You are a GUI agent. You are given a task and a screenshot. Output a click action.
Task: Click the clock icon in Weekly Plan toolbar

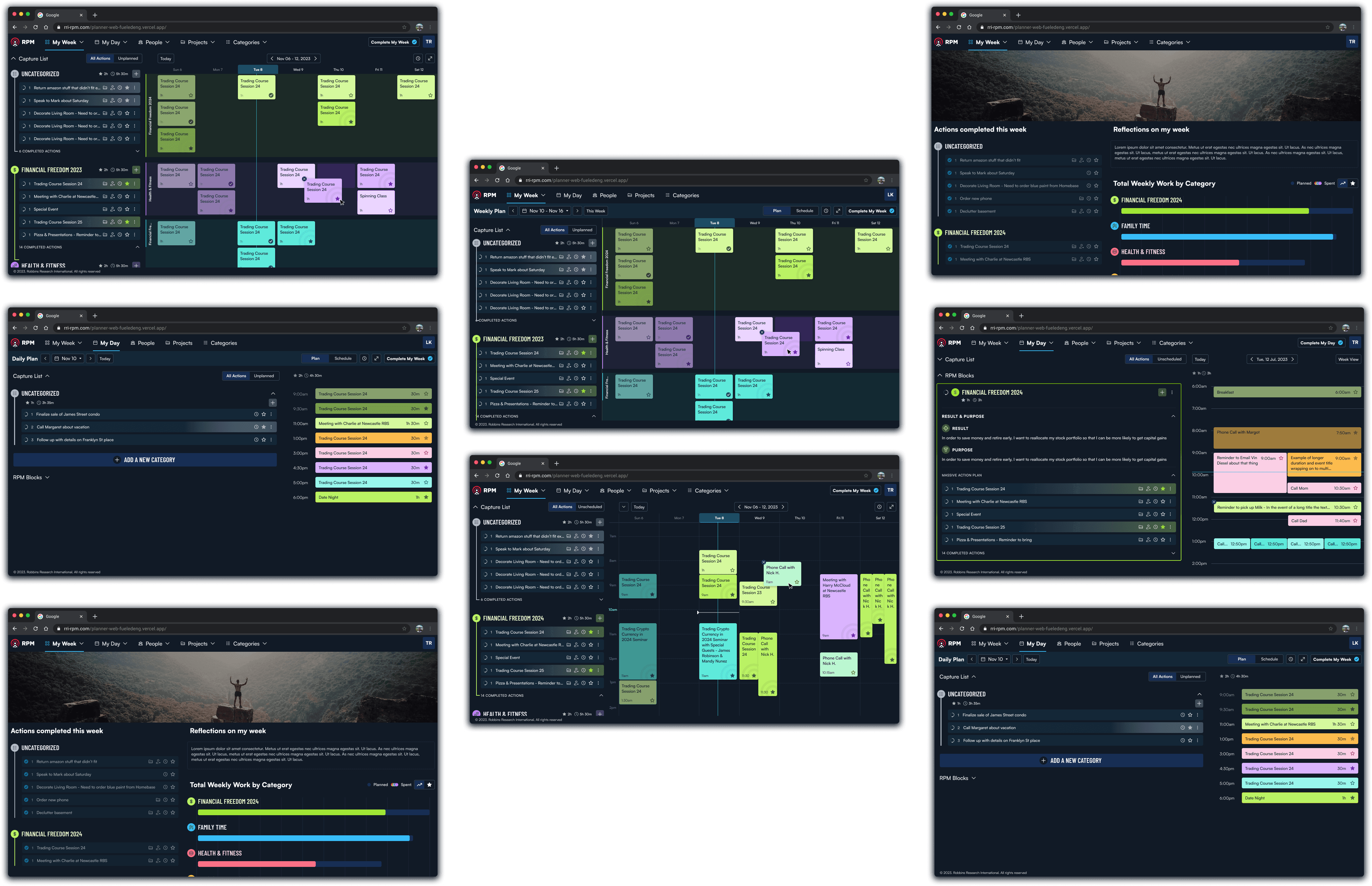pyautogui.click(x=826, y=211)
